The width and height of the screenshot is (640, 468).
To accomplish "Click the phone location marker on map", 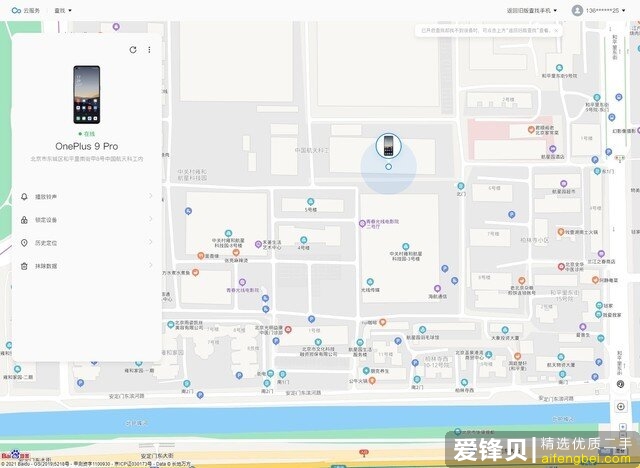I will [388, 146].
